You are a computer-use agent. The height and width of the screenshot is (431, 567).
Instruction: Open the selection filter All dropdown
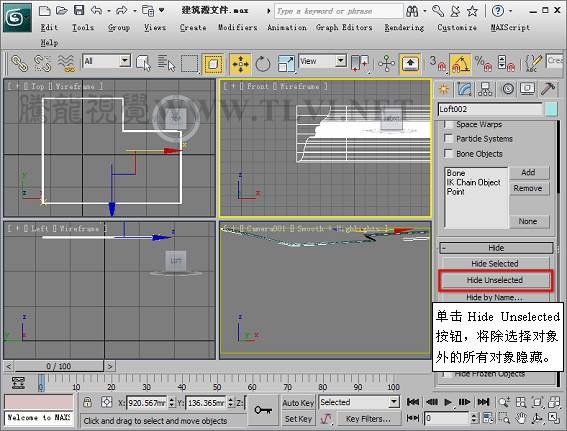(125, 60)
